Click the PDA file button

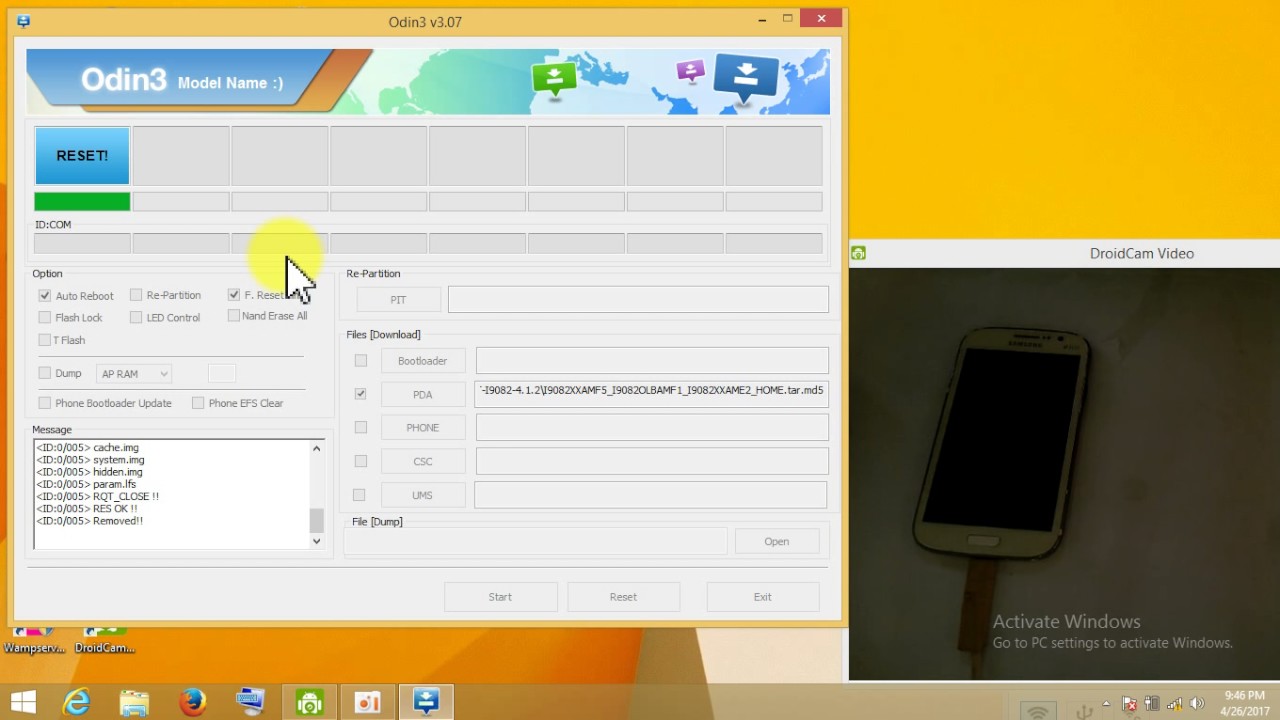(422, 394)
